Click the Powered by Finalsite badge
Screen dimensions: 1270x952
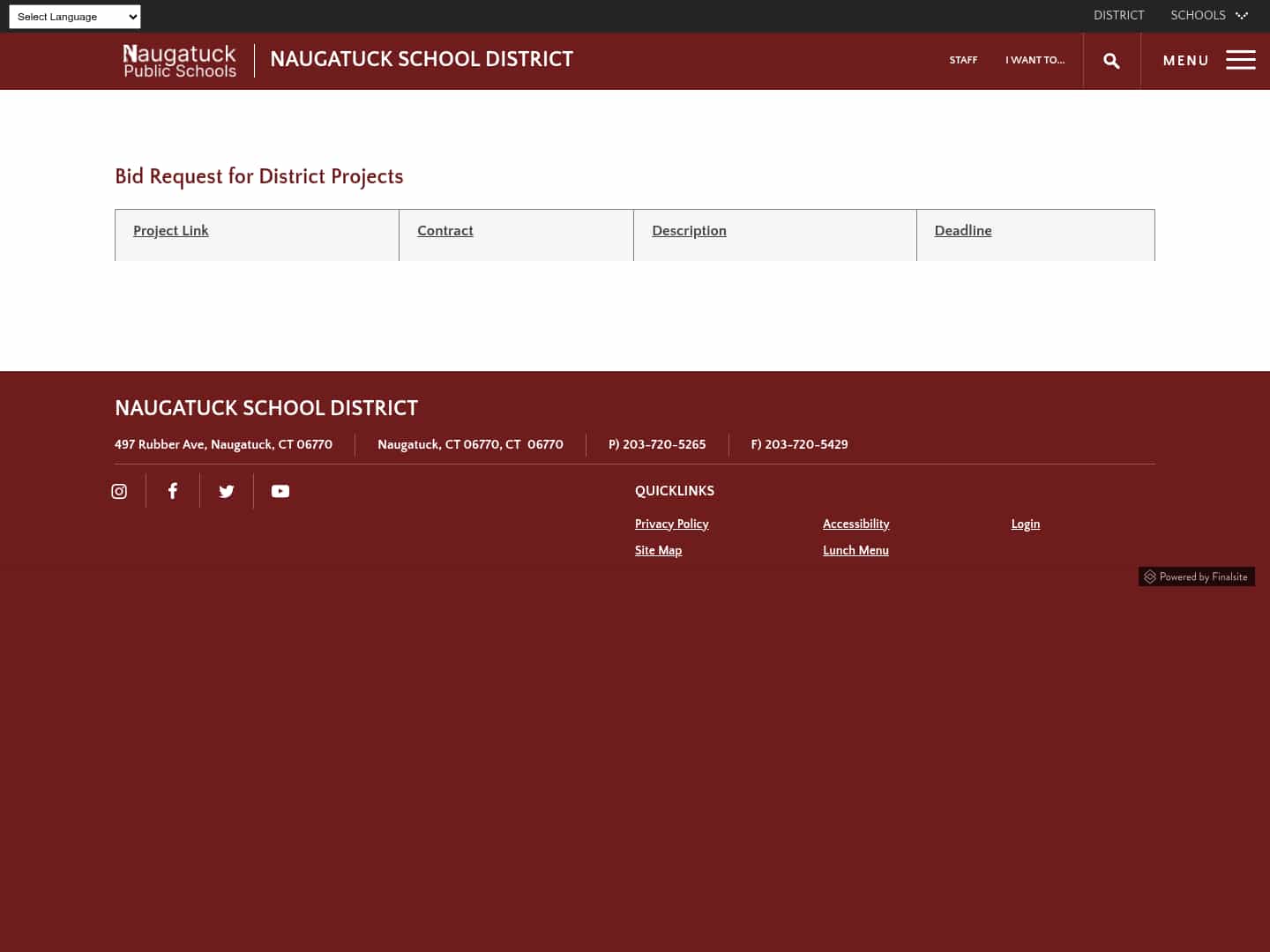(x=1196, y=576)
